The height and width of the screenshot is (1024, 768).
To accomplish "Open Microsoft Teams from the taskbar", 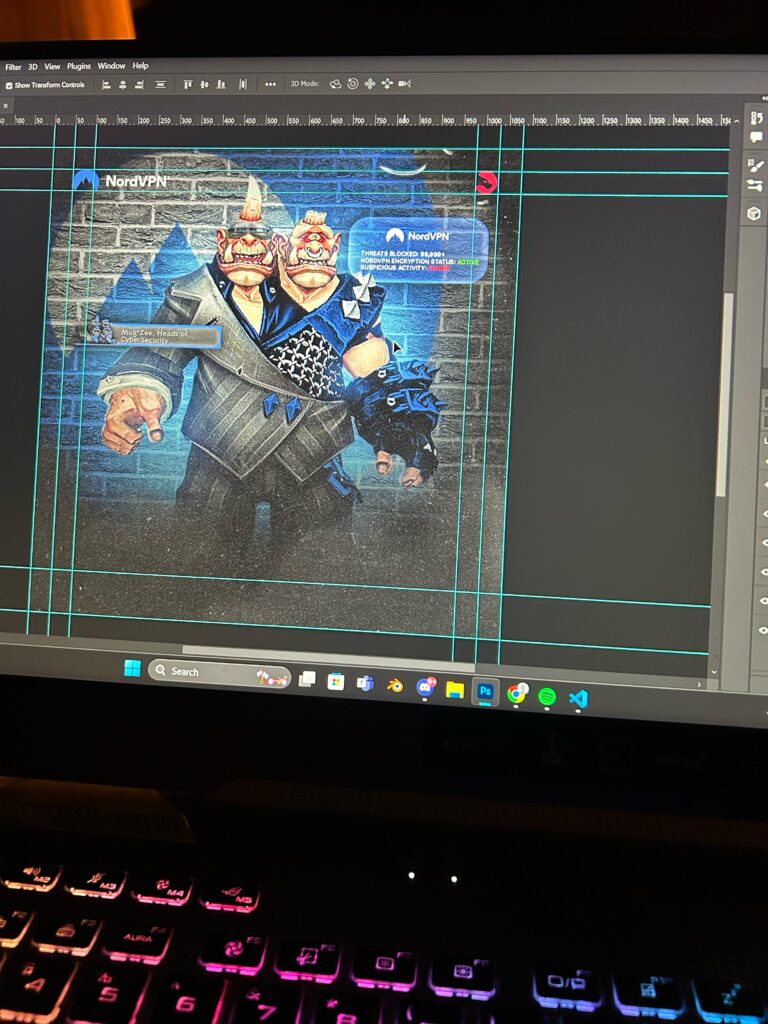I will 365,684.
